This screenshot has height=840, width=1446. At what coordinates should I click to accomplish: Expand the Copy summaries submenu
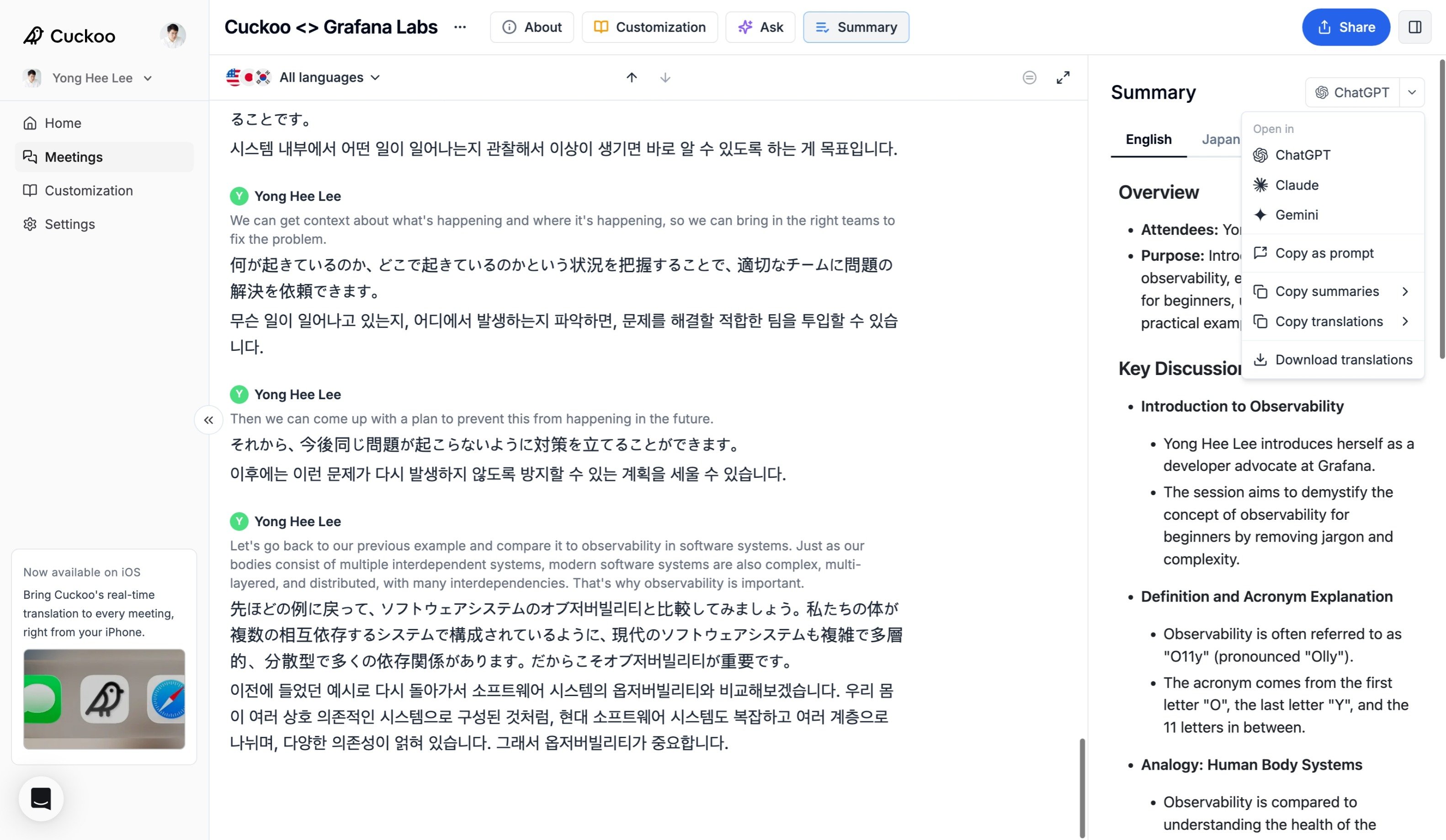click(1332, 291)
